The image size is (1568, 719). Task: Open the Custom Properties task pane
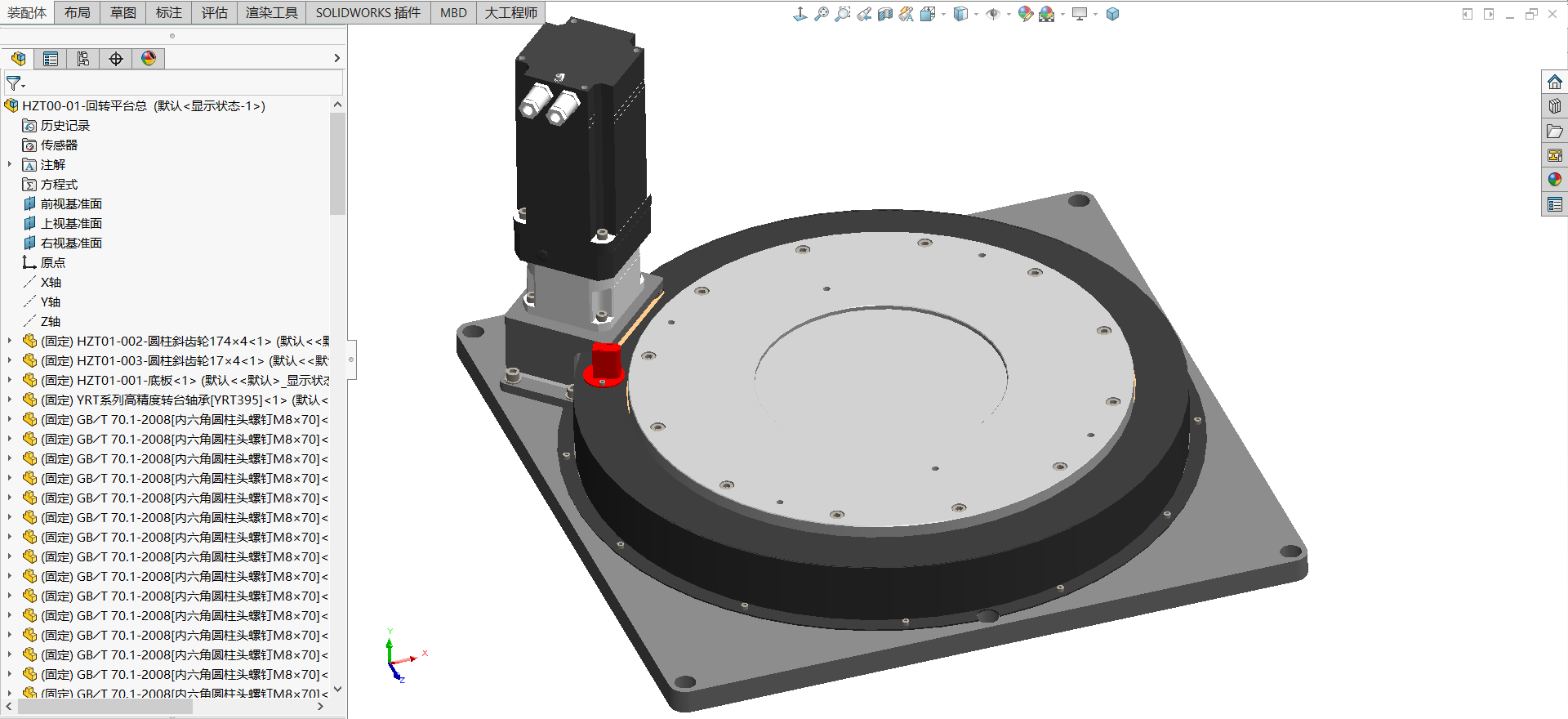point(1555,203)
